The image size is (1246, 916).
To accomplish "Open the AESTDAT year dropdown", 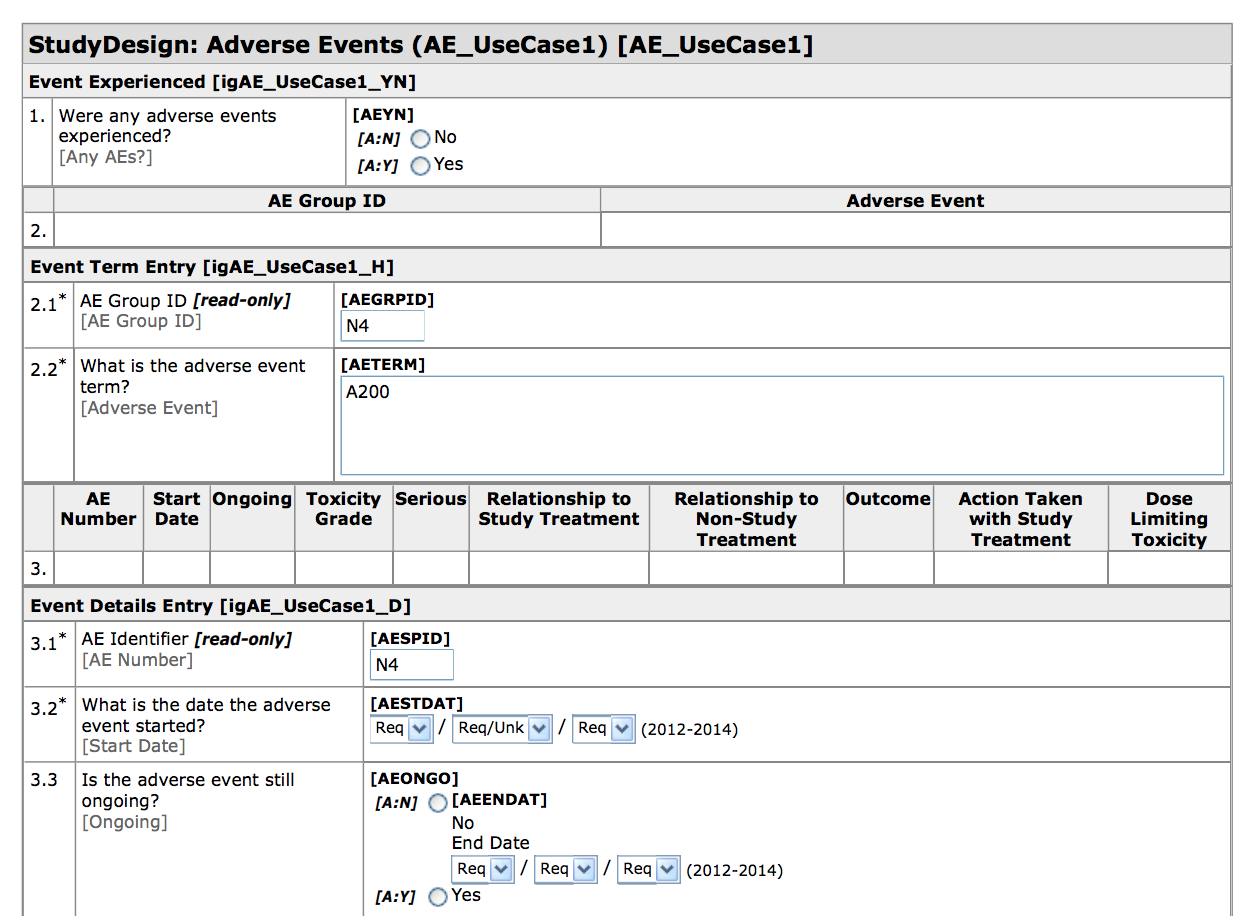I will [x=603, y=729].
